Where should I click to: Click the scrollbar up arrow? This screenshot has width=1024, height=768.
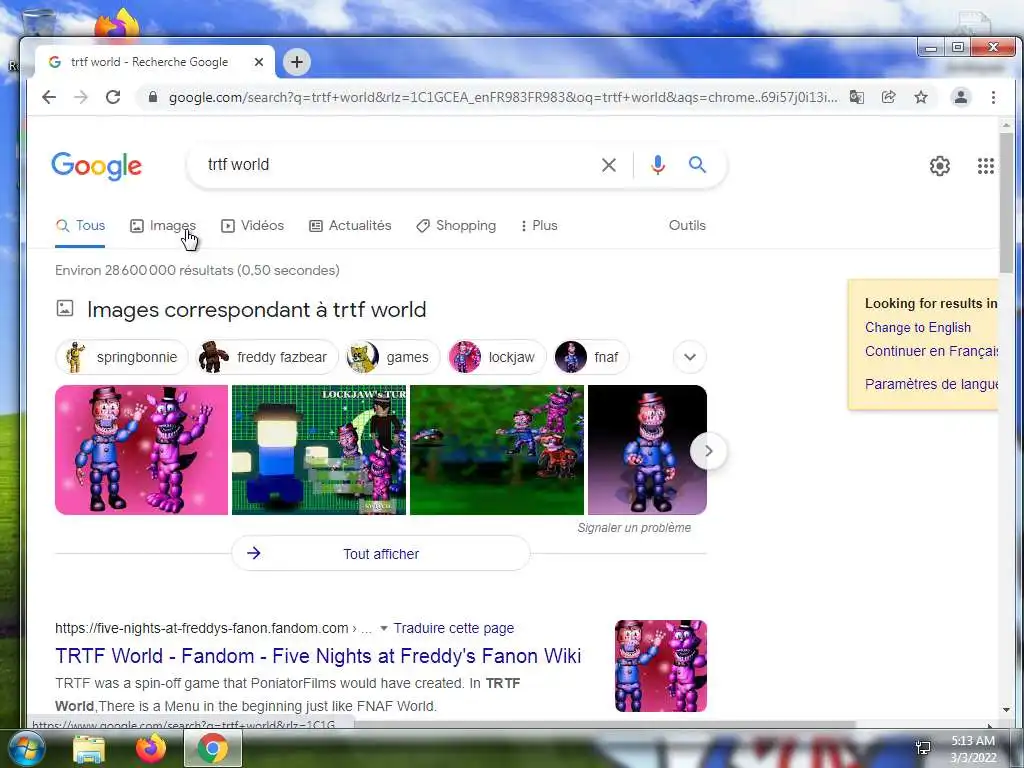1006,125
